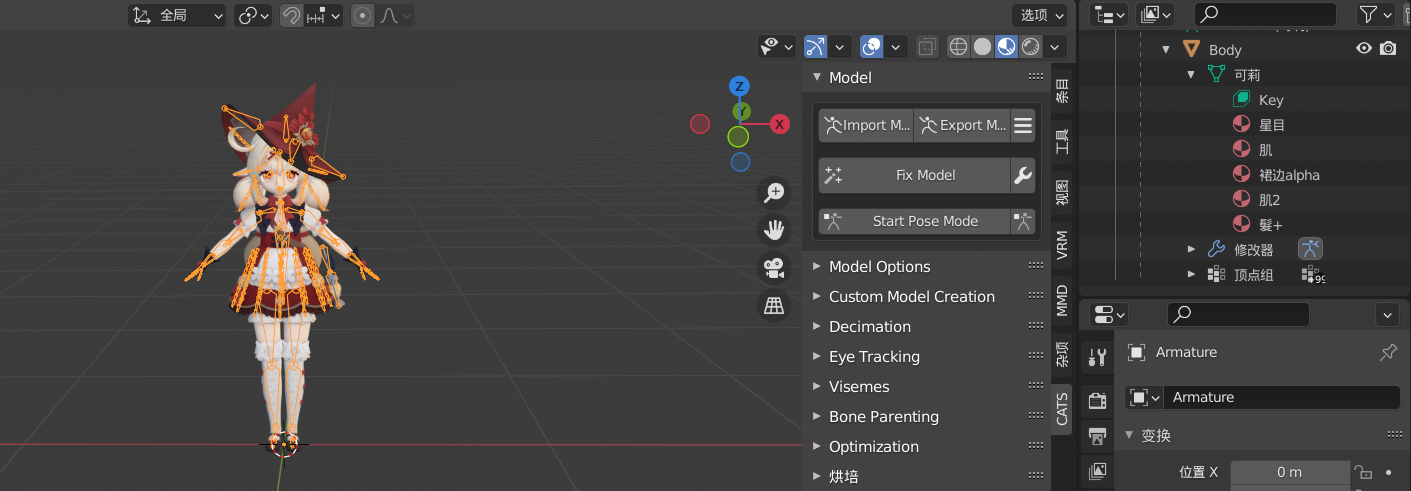The height and width of the screenshot is (491, 1411).
Task: Toggle the snapping magnet icon
Action: click(291, 15)
